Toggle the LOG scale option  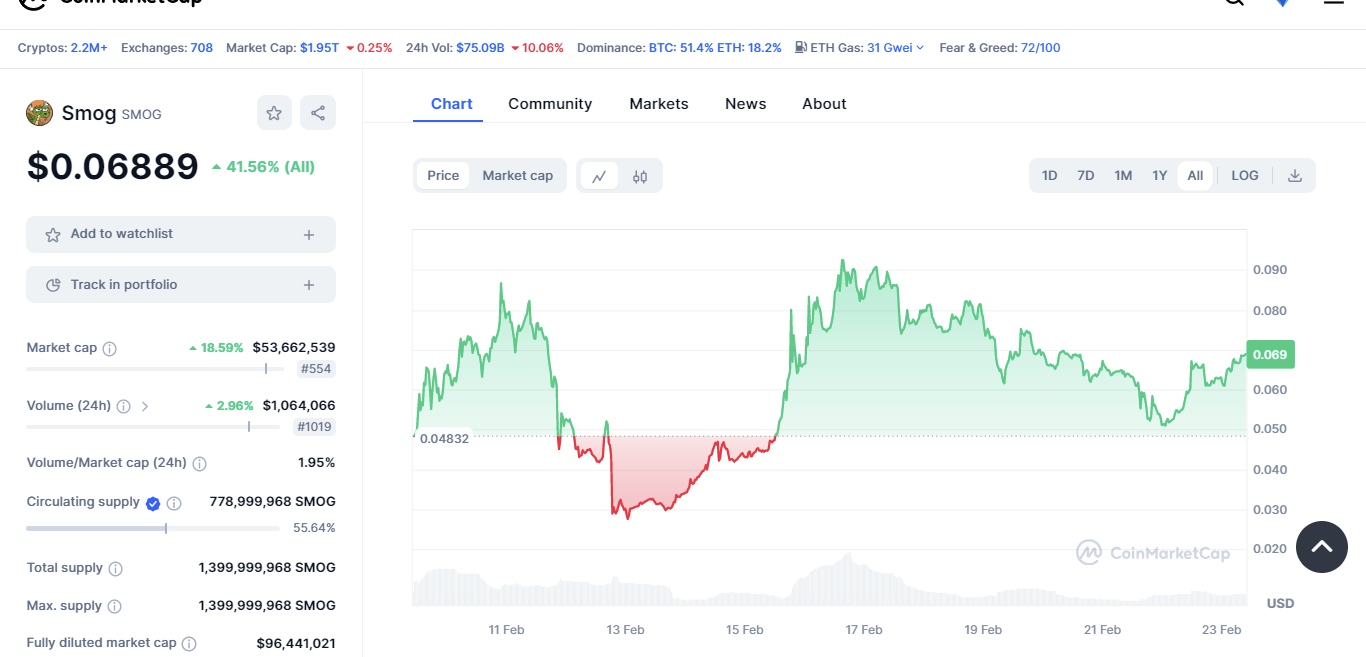[x=1245, y=176]
